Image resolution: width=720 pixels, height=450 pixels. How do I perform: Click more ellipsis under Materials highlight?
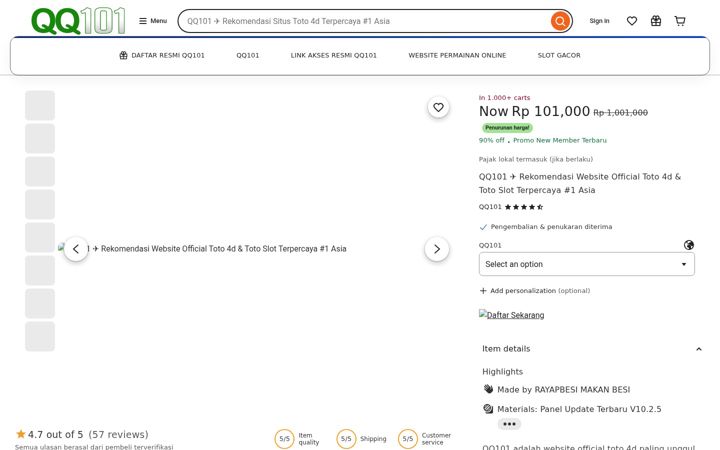tap(509, 424)
